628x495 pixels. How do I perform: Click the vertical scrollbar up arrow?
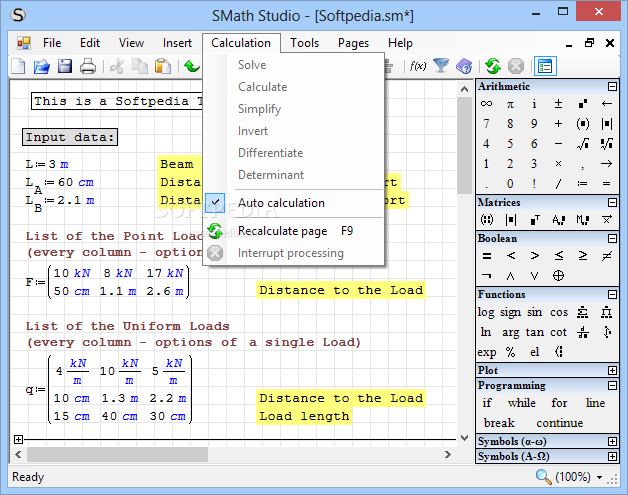(464, 89)
